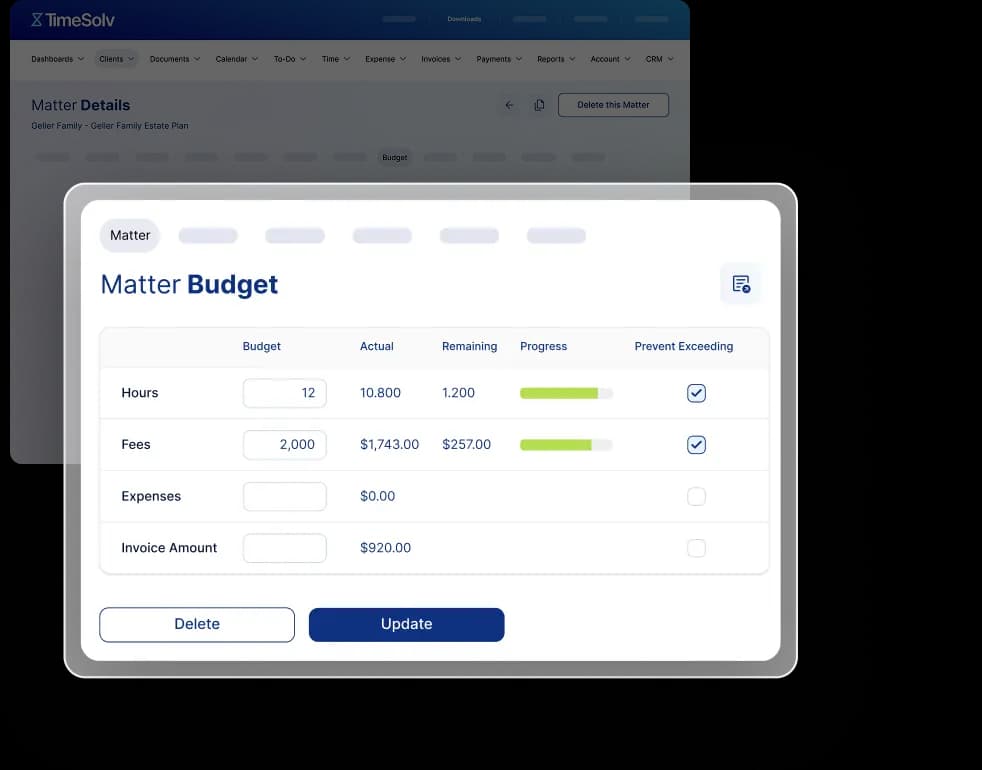Click the Fees budget input field
982x770 pixels.
(x=285, y=444)
